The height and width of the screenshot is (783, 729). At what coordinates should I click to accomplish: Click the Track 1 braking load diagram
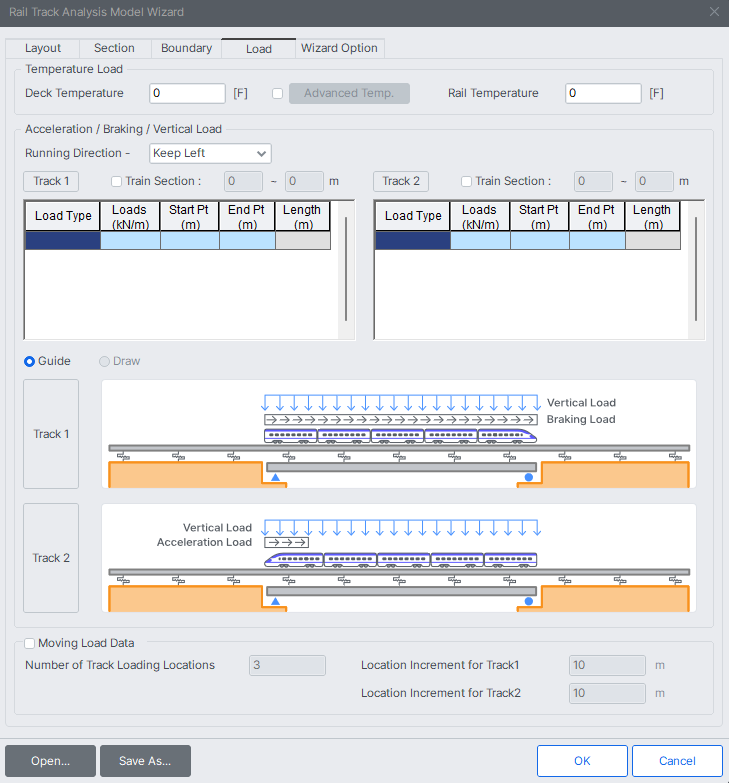(398, 434)
